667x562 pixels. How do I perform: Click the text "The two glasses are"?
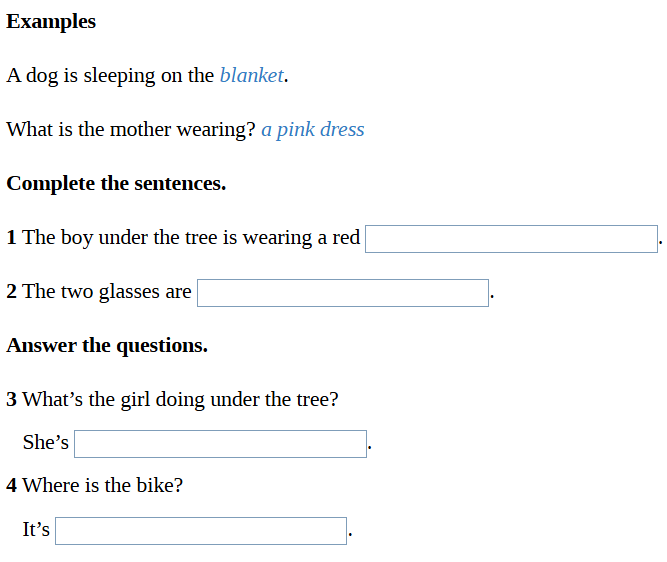pyautogui.click(x=106, y=292)
